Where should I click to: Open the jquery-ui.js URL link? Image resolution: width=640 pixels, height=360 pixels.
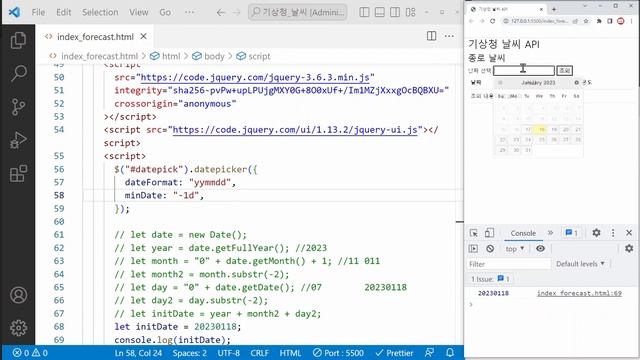click(295, 130)
